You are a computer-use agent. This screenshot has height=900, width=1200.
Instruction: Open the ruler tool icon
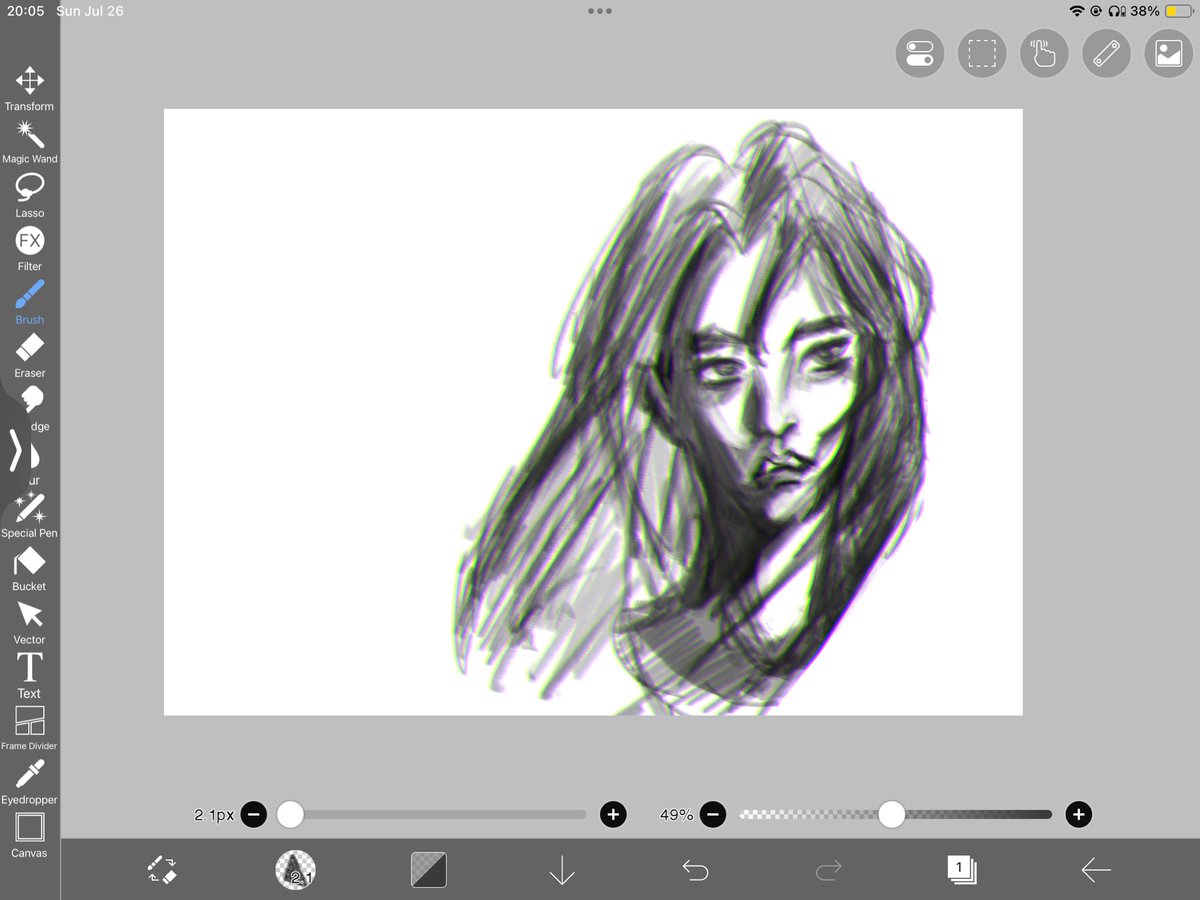(x=1106, y=53)
